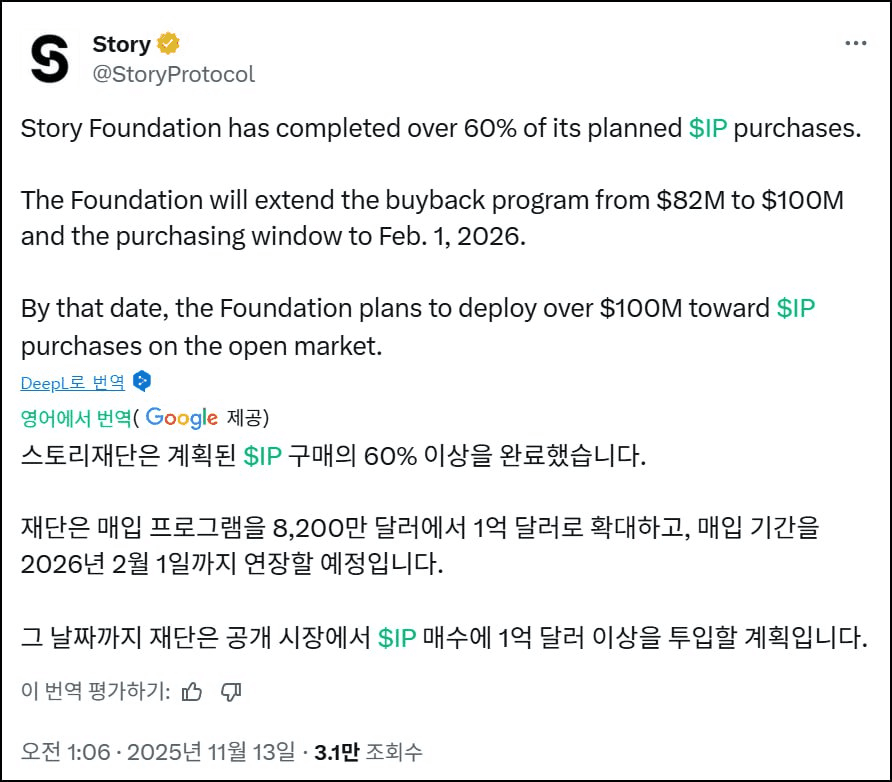Click $IP cashtag after "스토리재단은 계획된"
Image resolution: width=892 pixels, height=782 pixels.
(263, 456)
